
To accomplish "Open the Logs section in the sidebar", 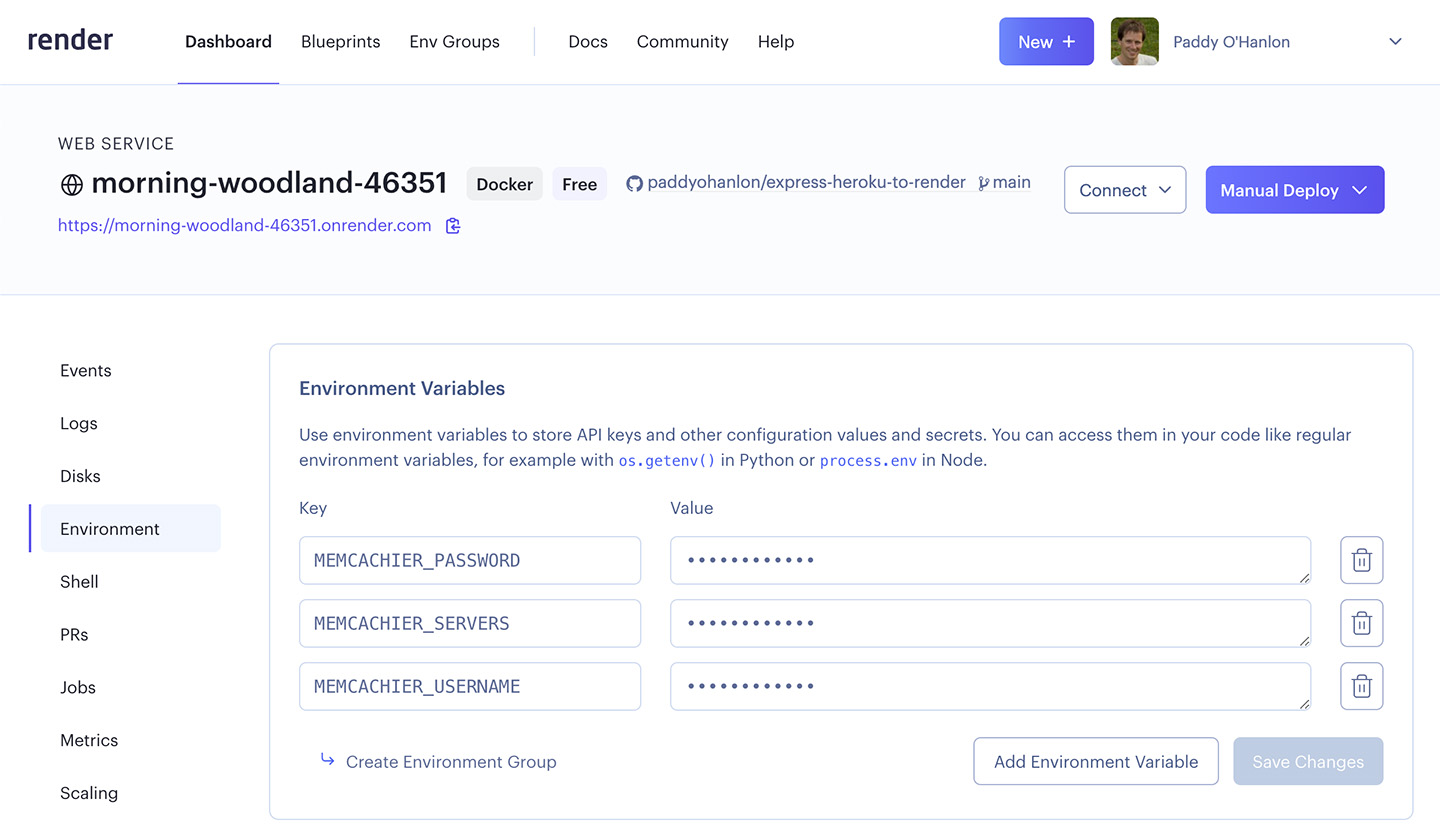I will (78, 423).
